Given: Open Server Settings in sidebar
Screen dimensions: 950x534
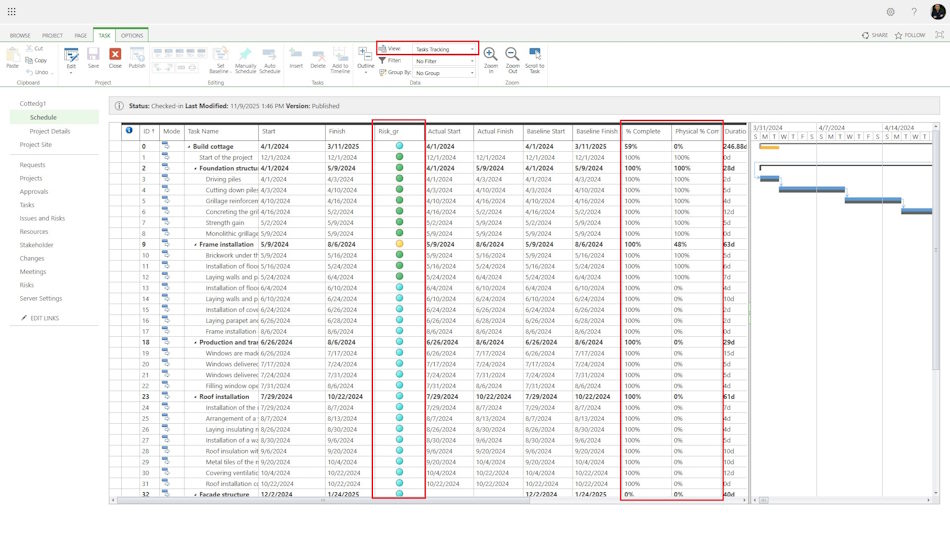Looking at the screenshot, I should (x=41, y=298).
